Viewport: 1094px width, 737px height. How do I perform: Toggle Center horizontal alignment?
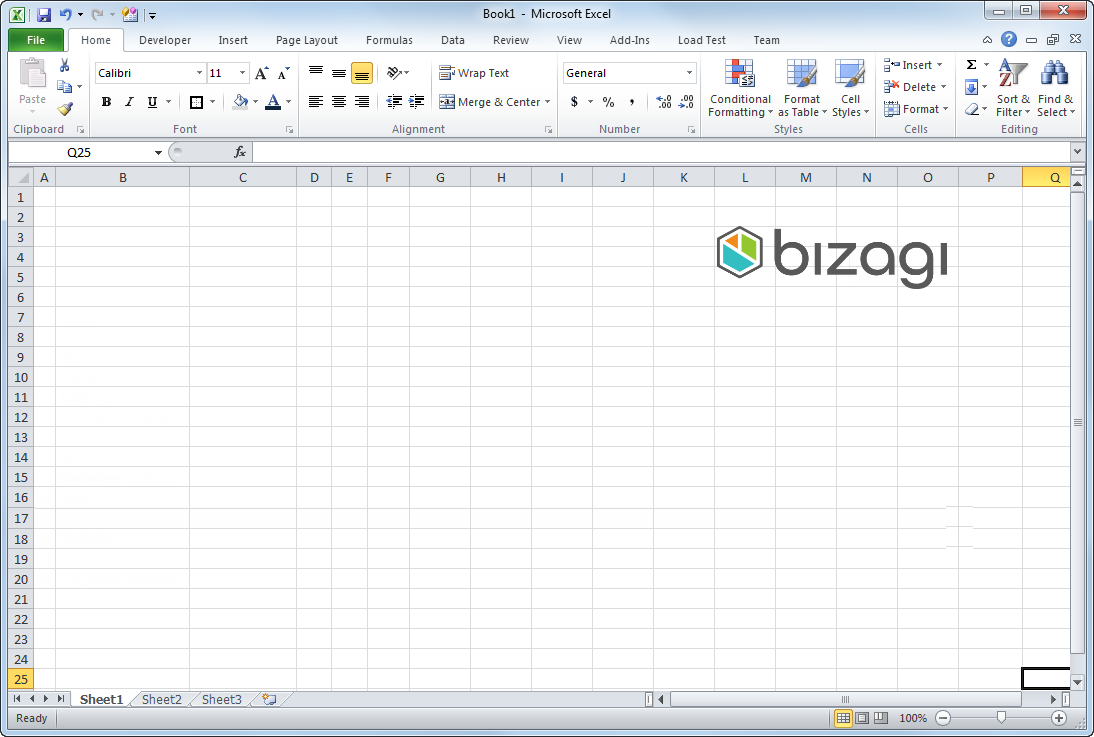click(x=339, y=102)
